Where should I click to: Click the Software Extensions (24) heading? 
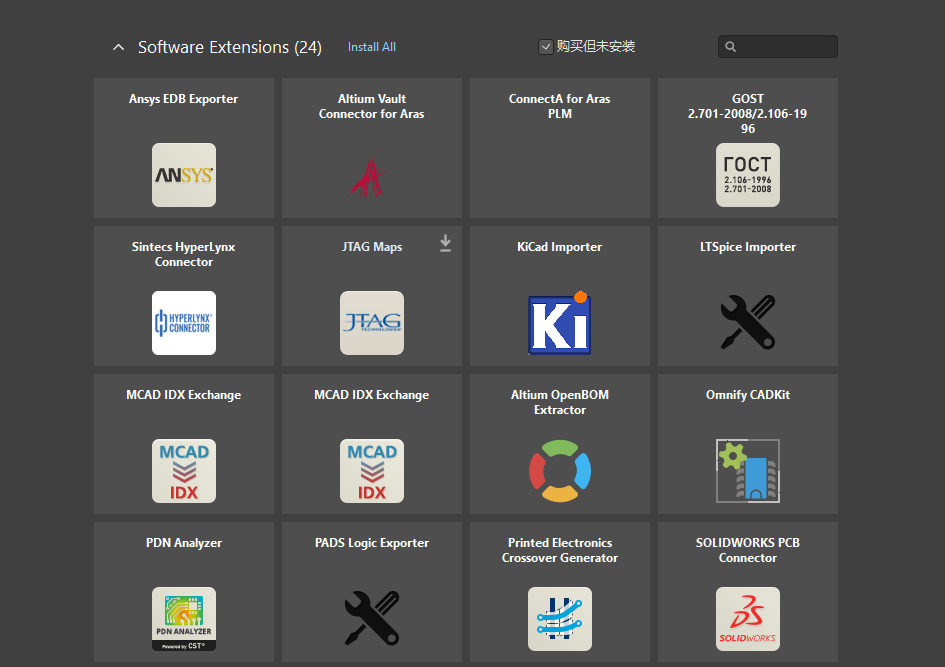click(x=230, y=47)
